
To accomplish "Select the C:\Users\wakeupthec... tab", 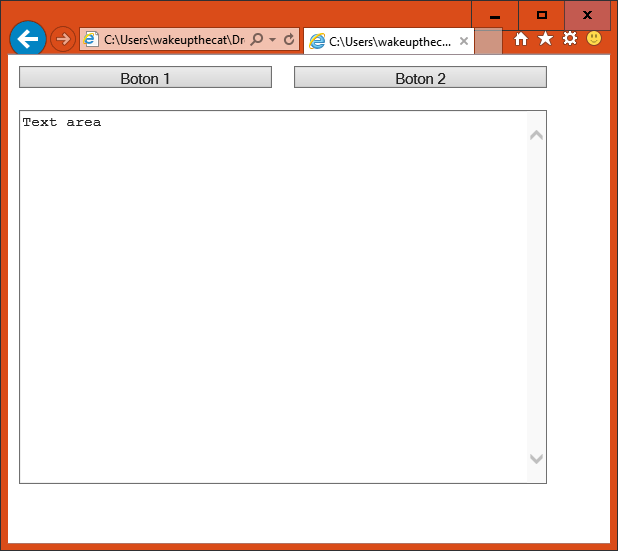I will [389, 41].
